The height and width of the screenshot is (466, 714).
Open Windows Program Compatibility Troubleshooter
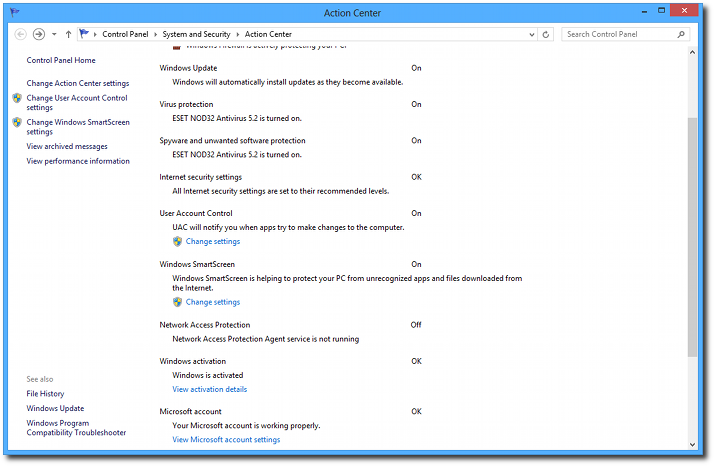click(x=76, y=428)
